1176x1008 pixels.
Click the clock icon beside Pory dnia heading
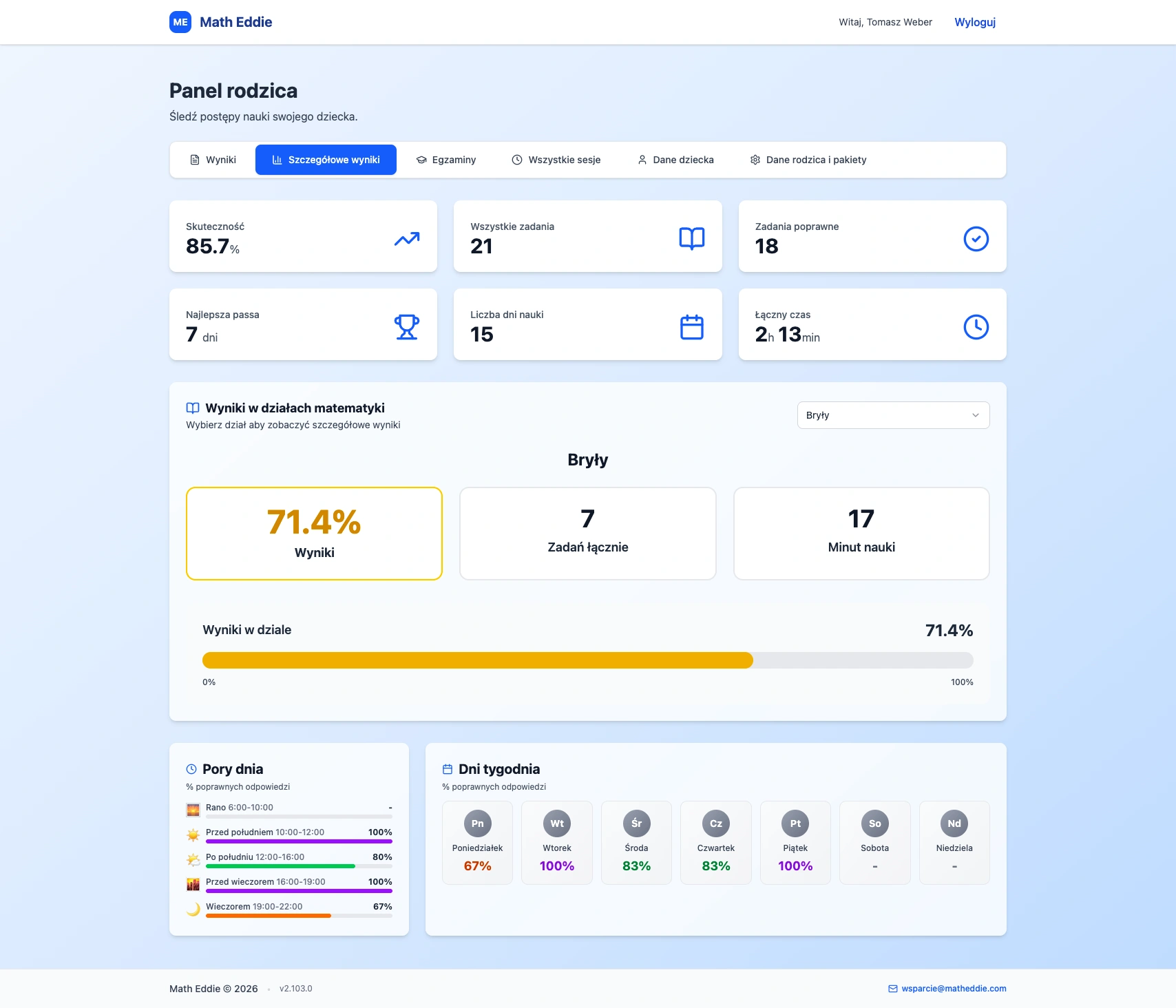point(191,769)
